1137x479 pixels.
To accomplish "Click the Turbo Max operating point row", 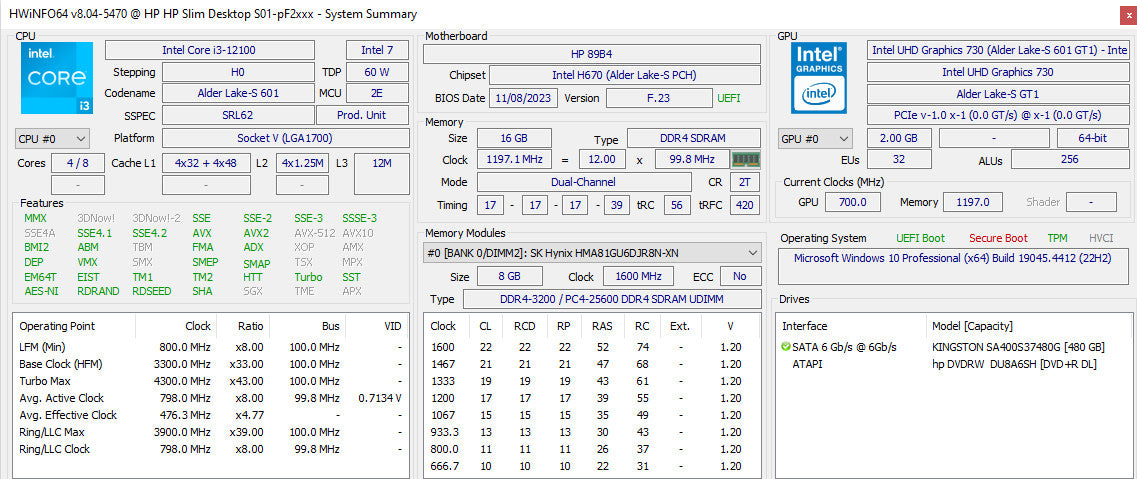I will (x=210, y=381).
